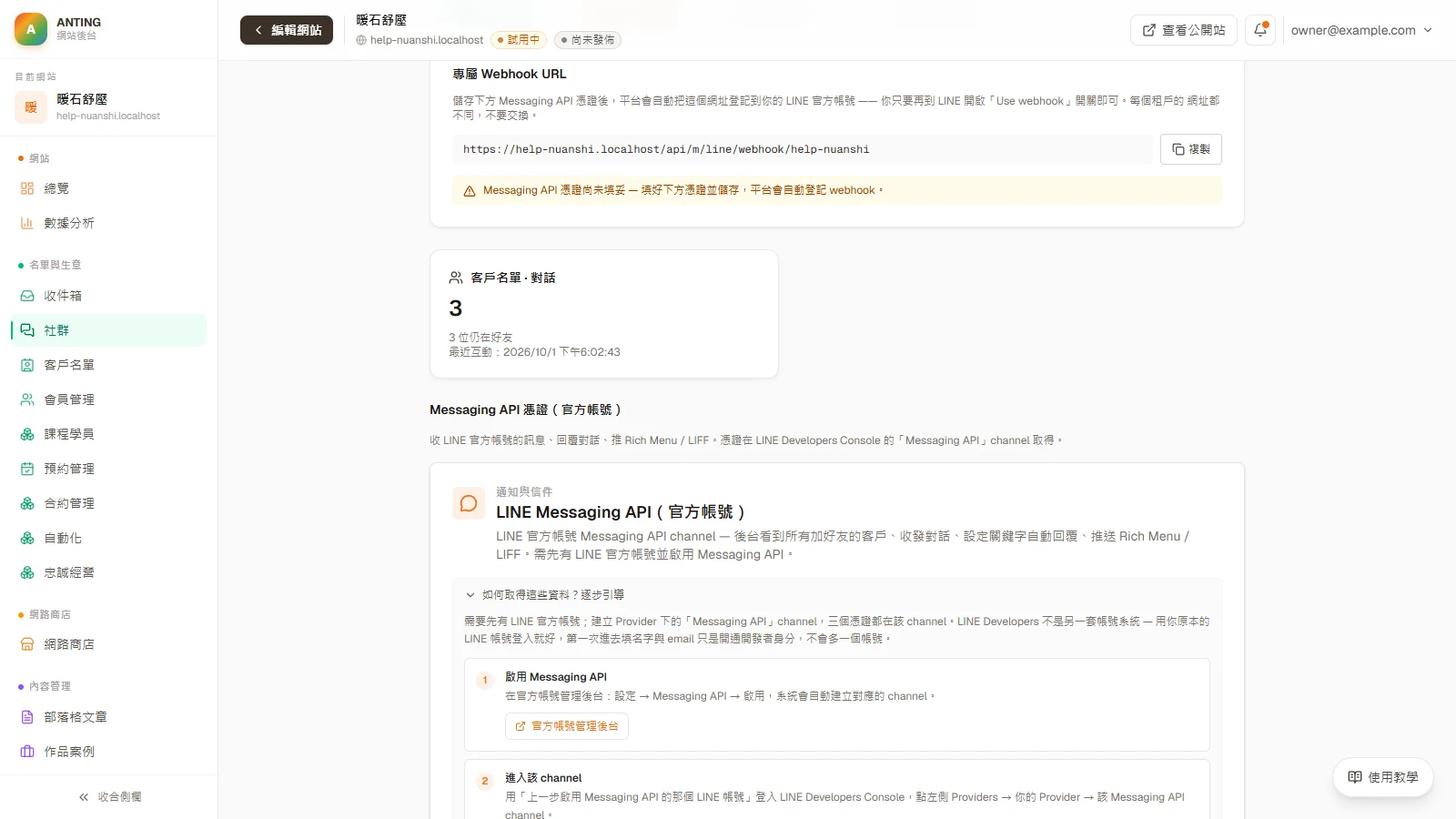
Task: Open 網路商店 in the sidebar
Action: (x=108, y=644)
